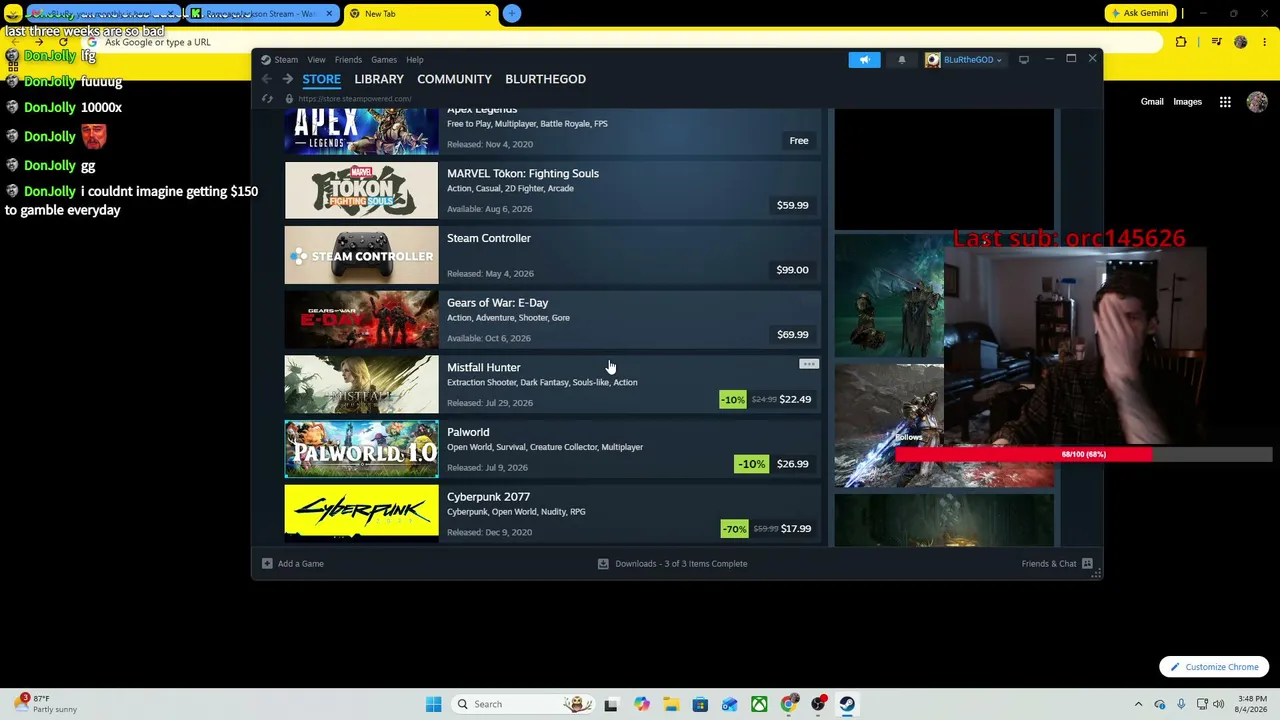Open the taskbar microphone indicator
The height and width of the screenshot is (720, 1280).
1181,704
